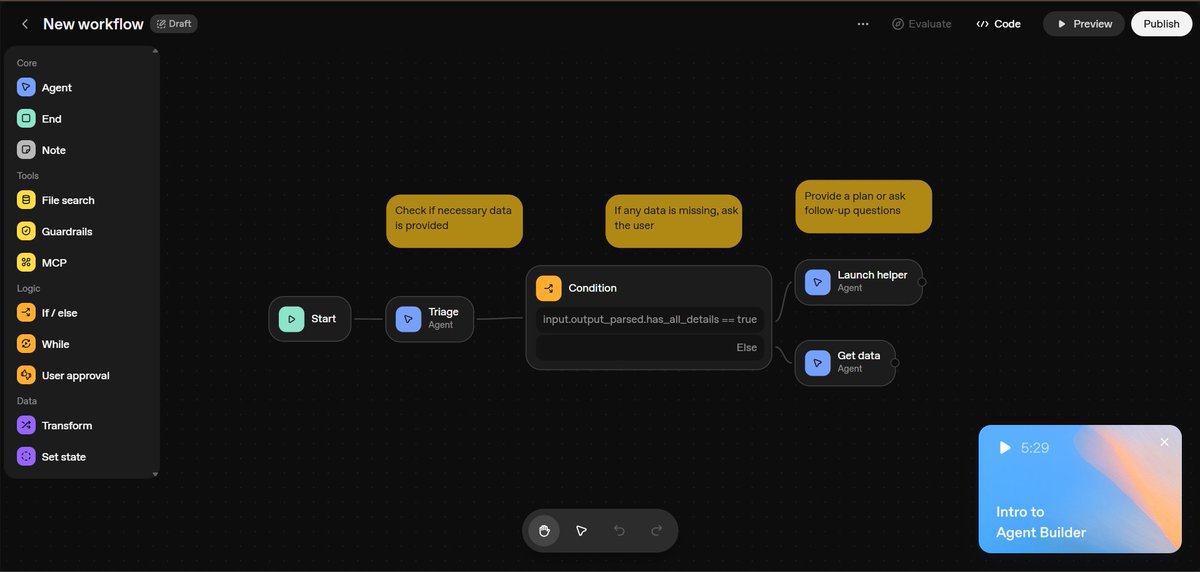Click the Preview button

point(1084,24)
